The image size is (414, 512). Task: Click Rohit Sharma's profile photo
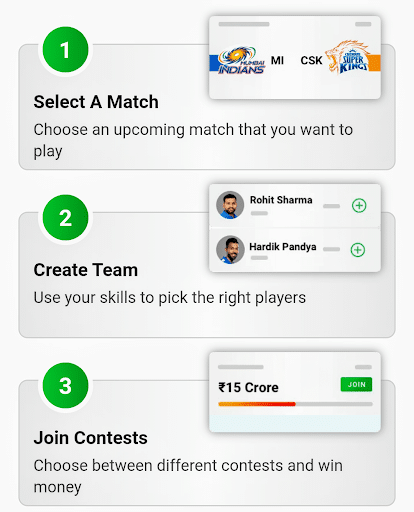(x=230, y=205)
